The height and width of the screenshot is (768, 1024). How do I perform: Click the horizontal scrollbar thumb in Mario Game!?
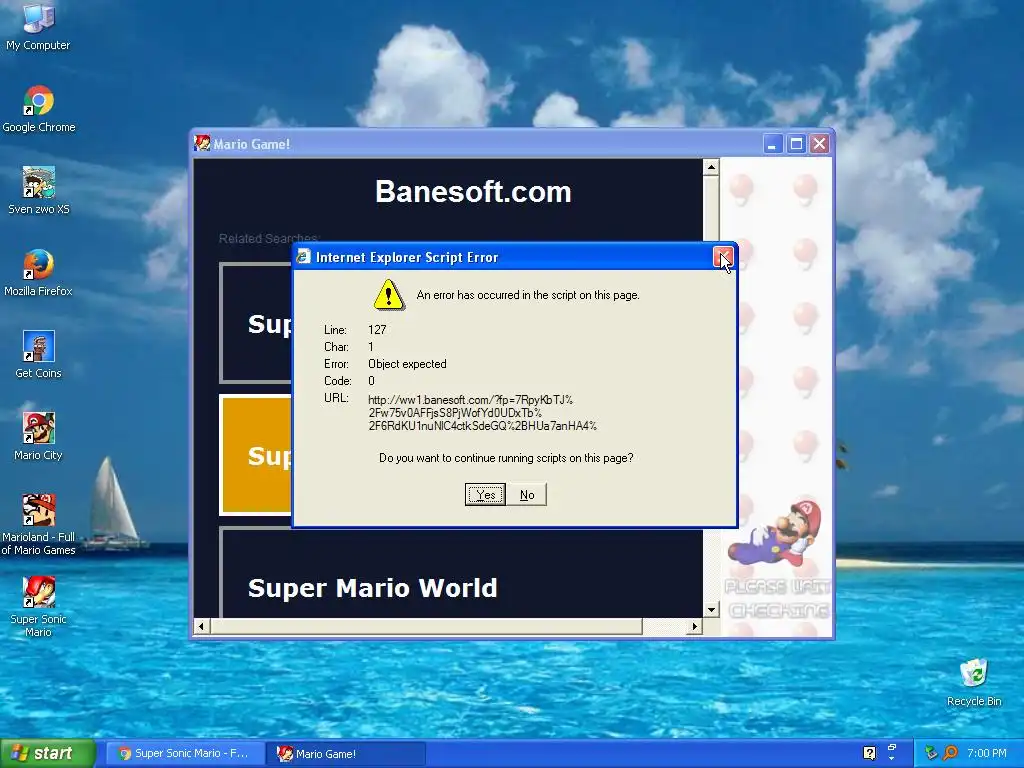coord(426,626)
